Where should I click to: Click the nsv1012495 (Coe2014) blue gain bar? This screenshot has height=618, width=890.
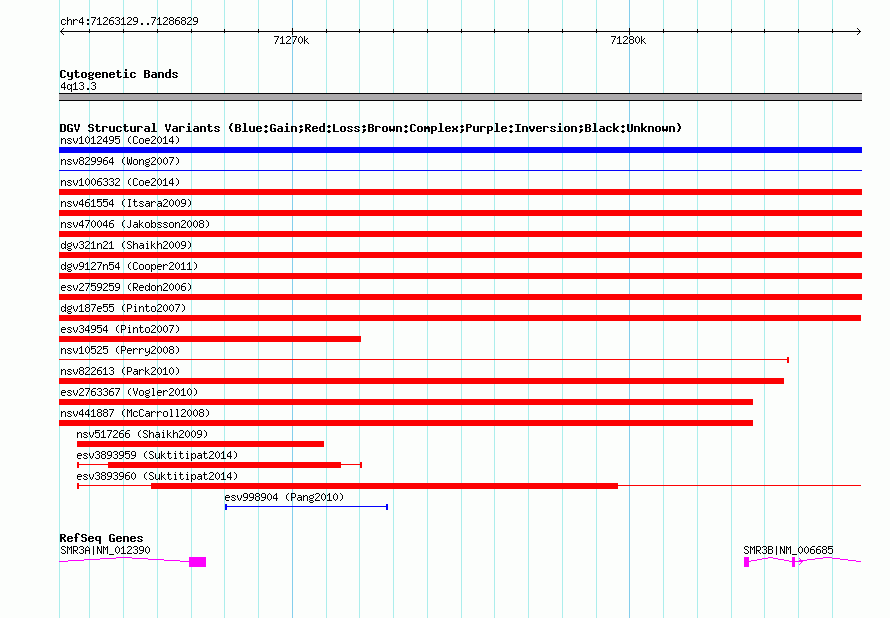click(x=460, y=150)
